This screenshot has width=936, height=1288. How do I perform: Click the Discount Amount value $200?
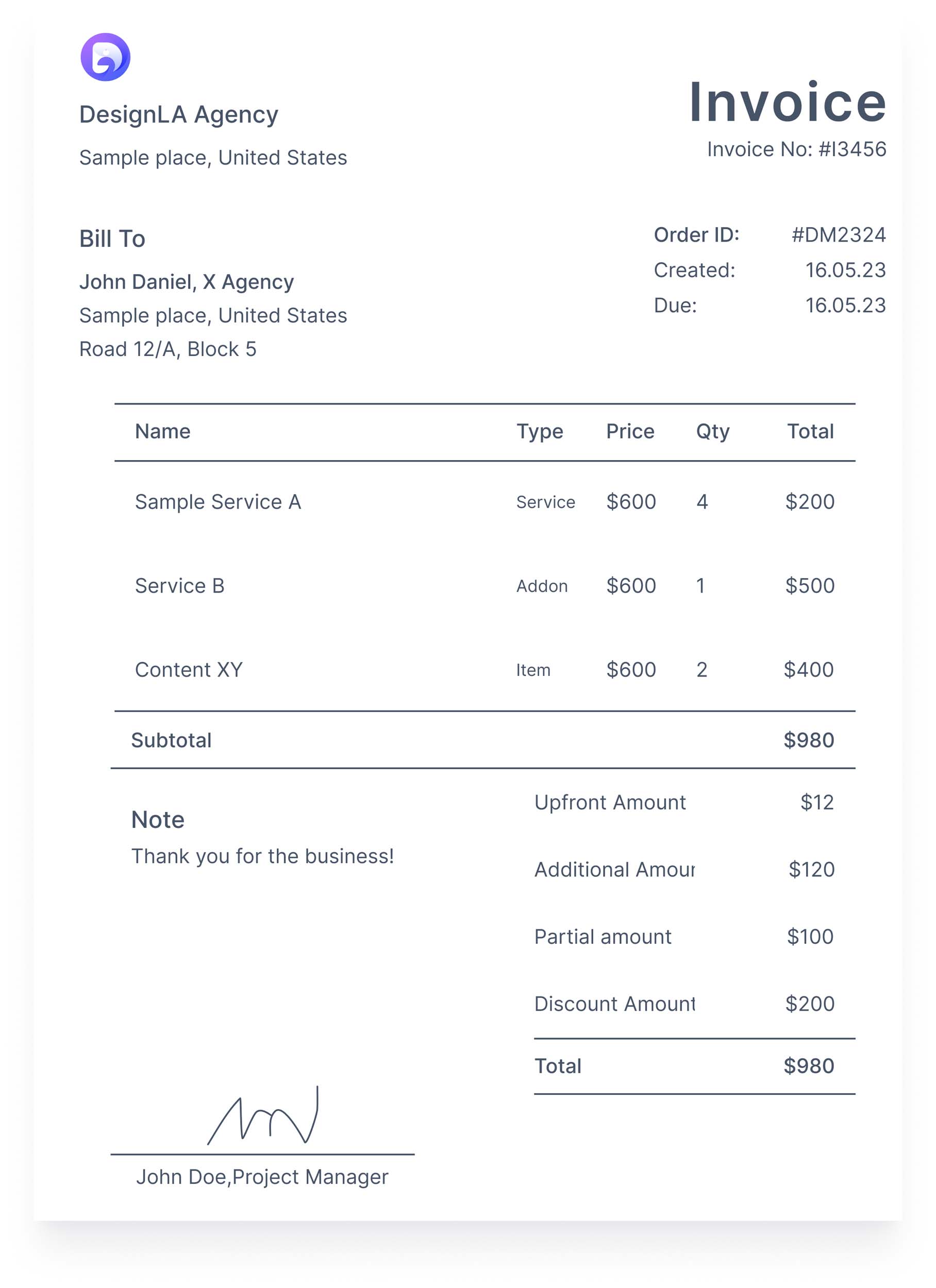tap(809, 1004)
